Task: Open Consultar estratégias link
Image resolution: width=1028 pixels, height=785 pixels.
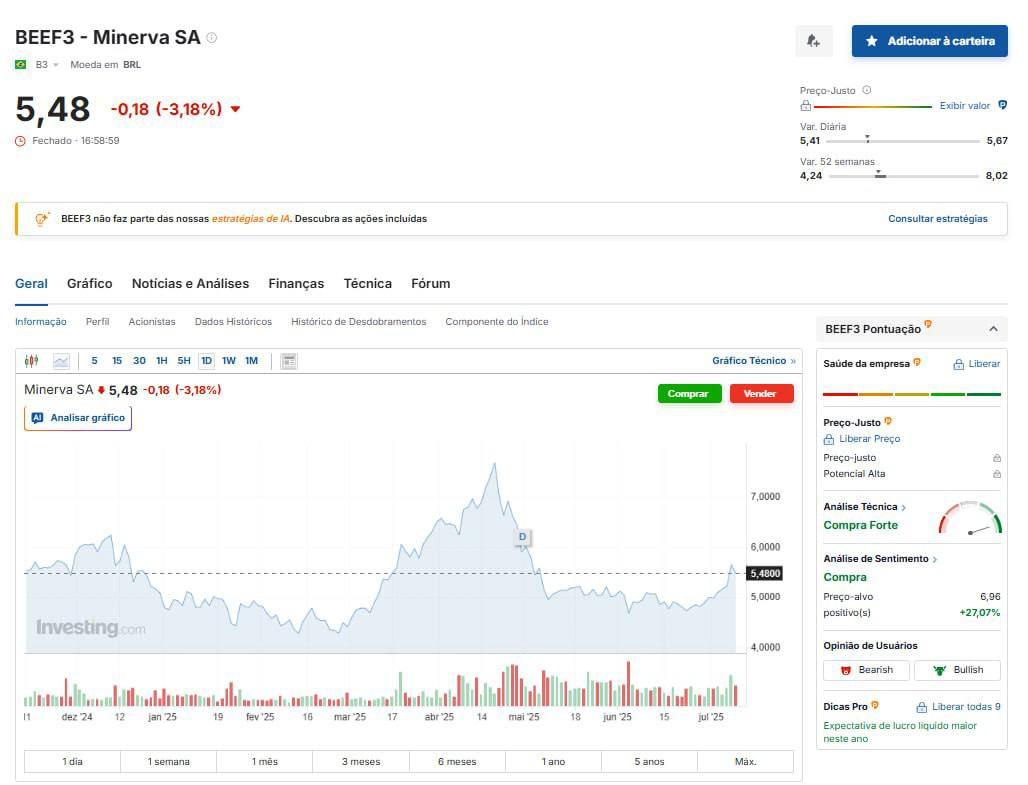Action: pos(938,218)
